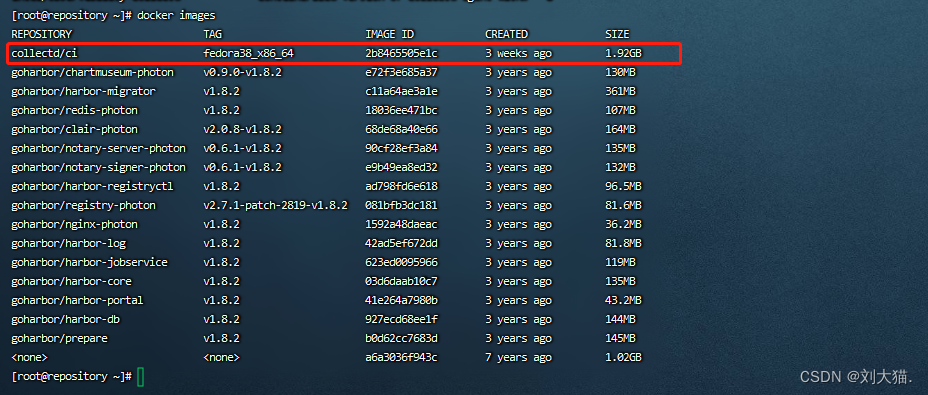
Task: Click image ID 623ed0095966
Action: click(401, 262)
